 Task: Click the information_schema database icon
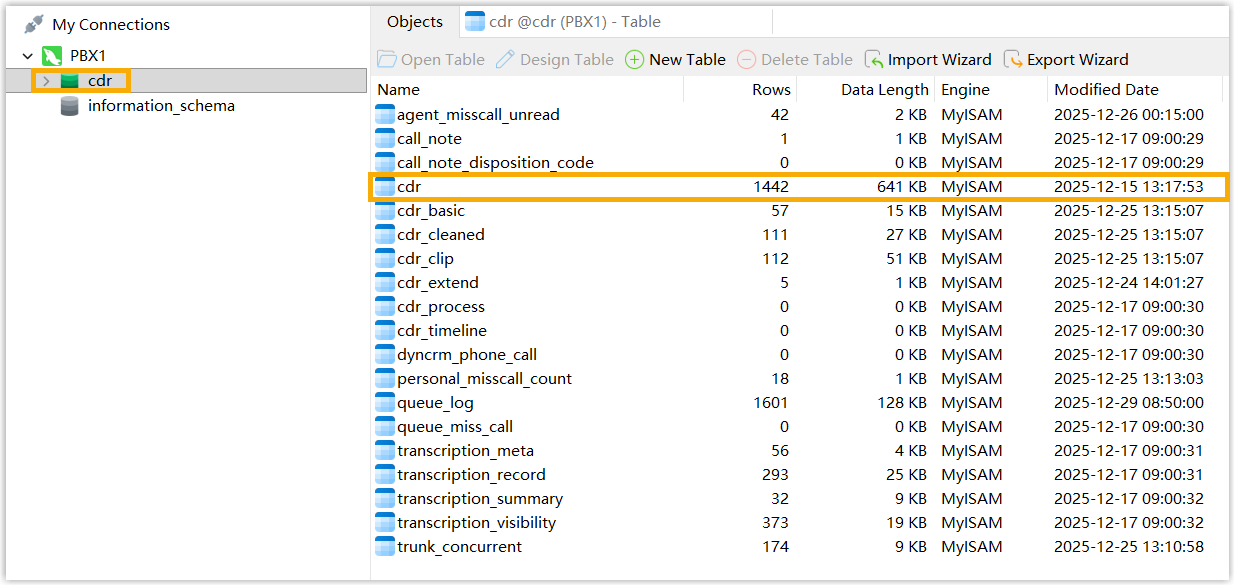[70, 106]
